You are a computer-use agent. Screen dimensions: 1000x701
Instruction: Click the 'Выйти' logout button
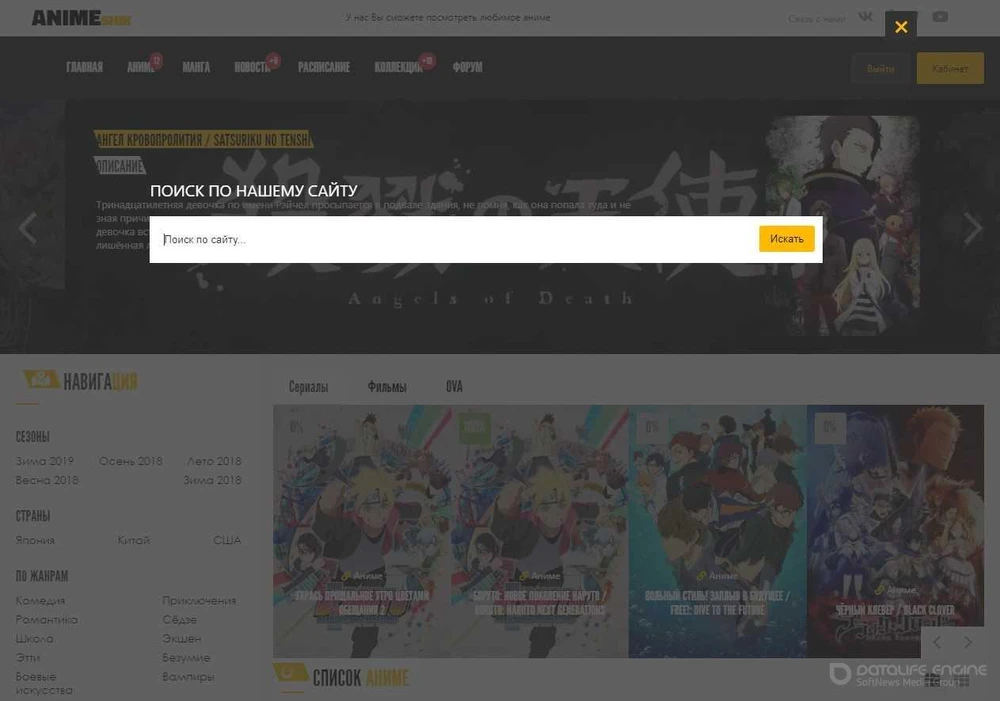pyautogui.click(x=880, y=68)
